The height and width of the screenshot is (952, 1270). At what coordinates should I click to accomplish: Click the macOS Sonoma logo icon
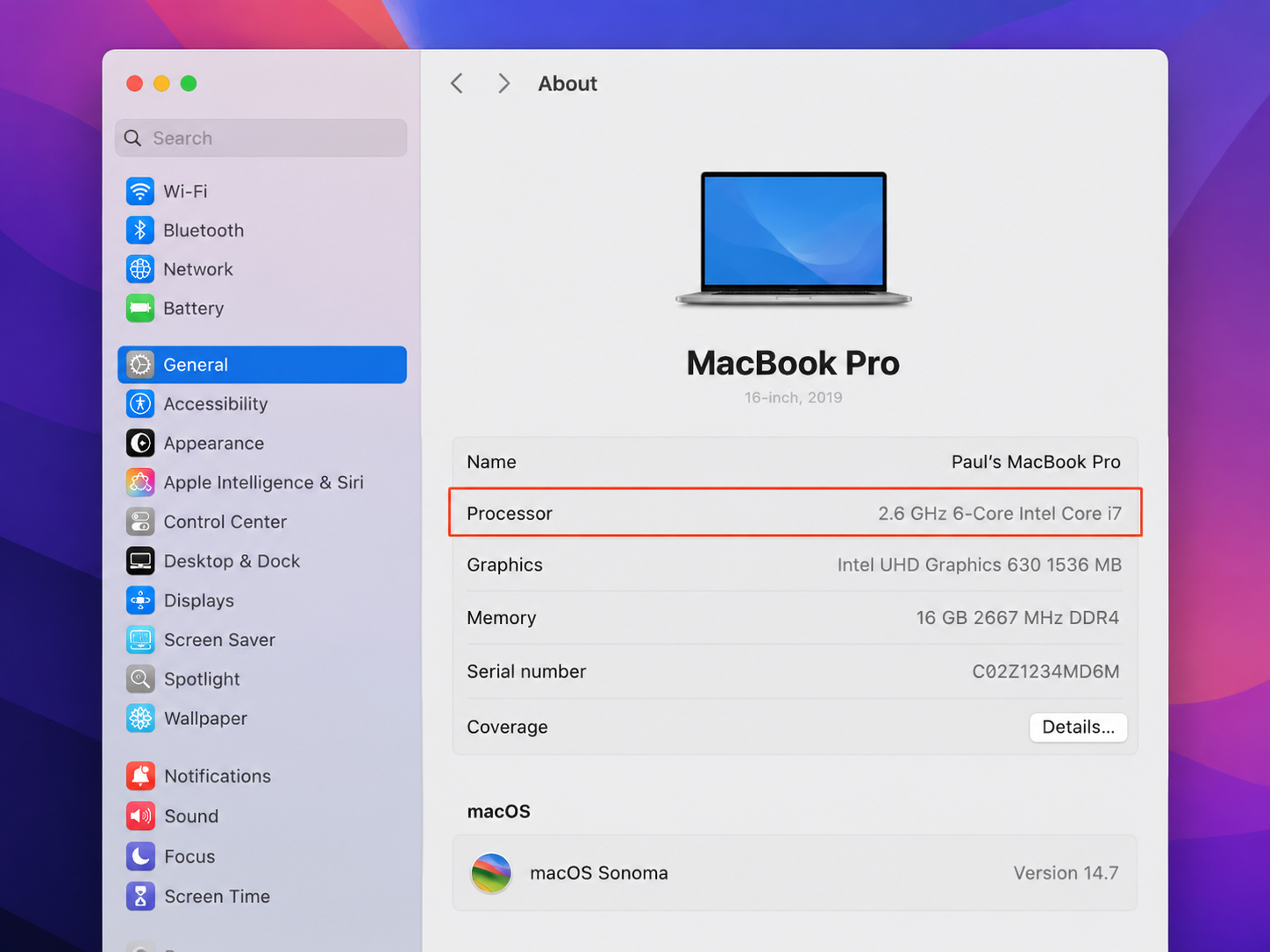pos(491,873)
